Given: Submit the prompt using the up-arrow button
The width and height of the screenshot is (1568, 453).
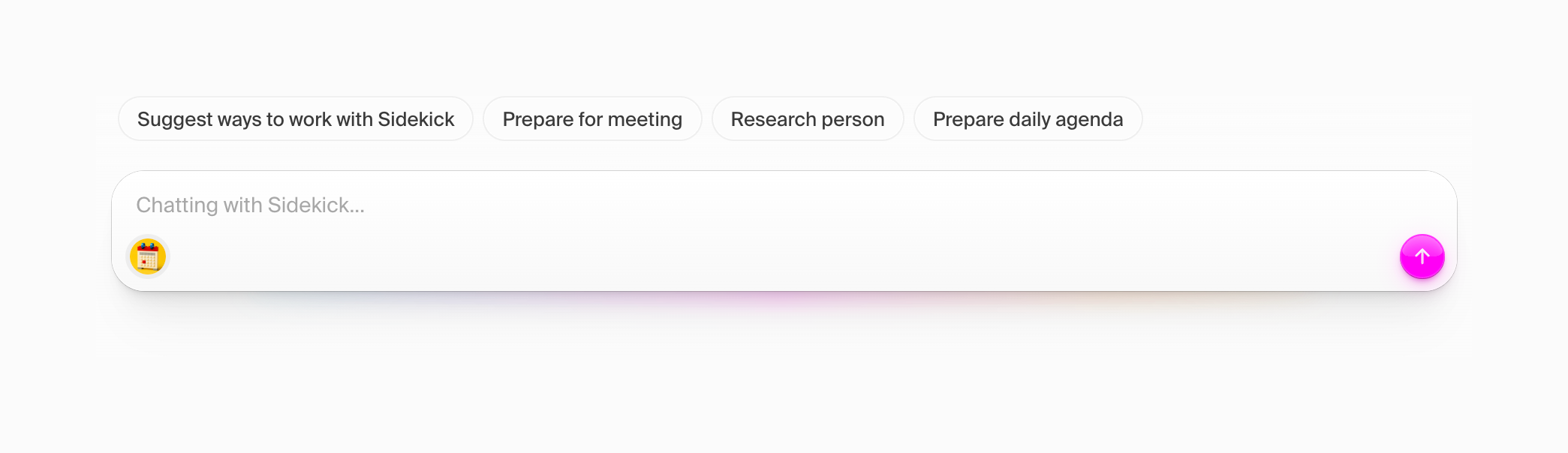Looking at the screenshot, I should click(1422, 256).
